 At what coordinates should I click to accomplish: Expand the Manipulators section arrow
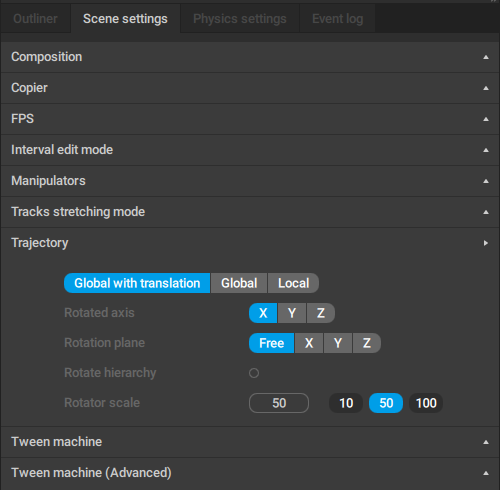click(486, 181)
